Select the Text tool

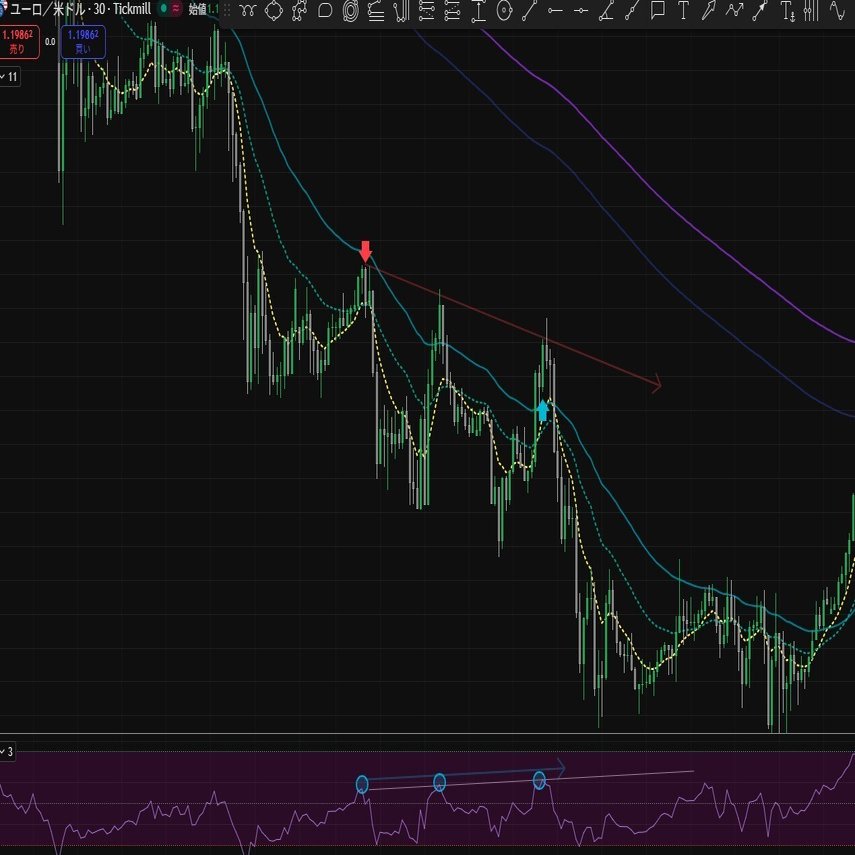[x=683, y=10]
